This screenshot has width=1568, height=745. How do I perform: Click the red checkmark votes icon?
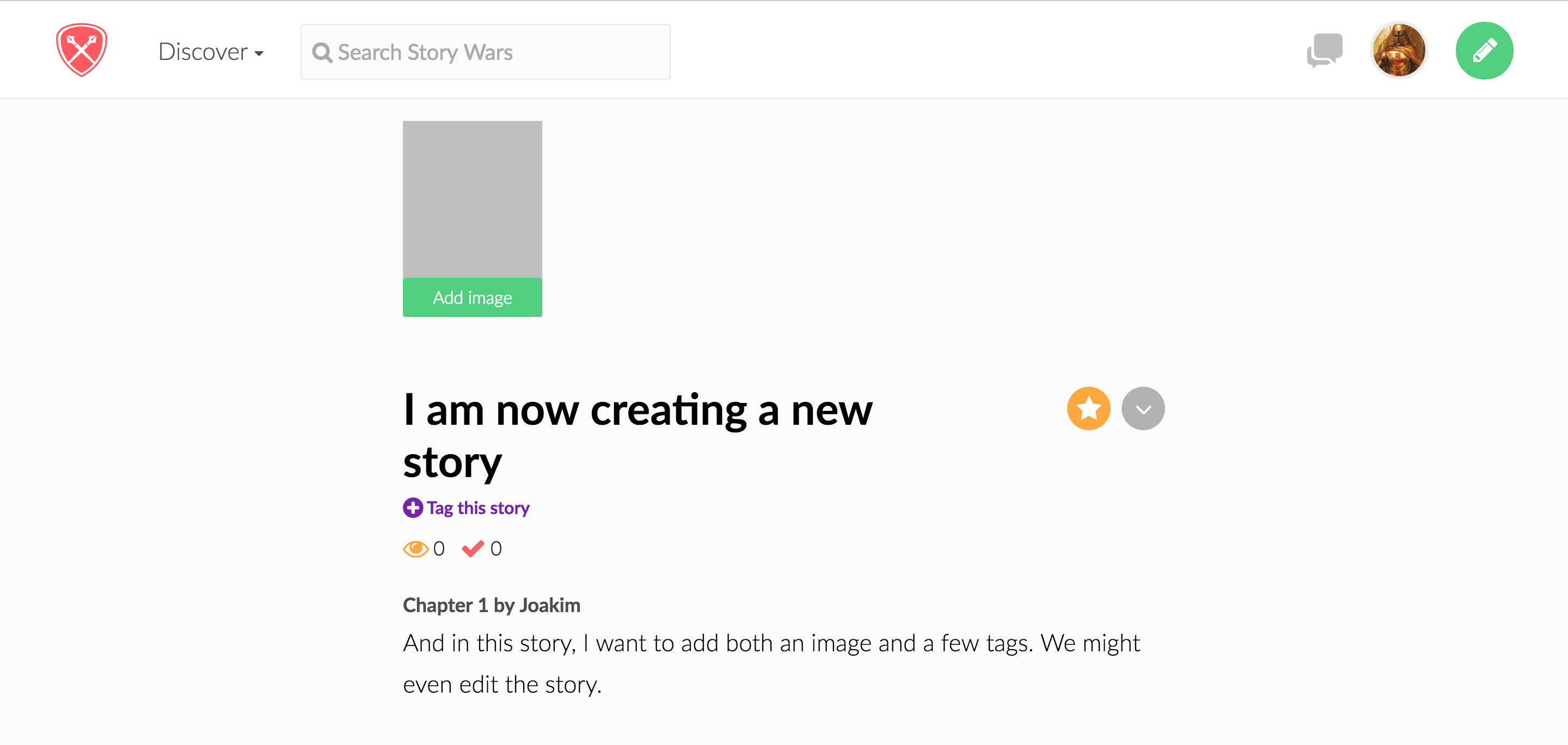click(x=473, y=549)
